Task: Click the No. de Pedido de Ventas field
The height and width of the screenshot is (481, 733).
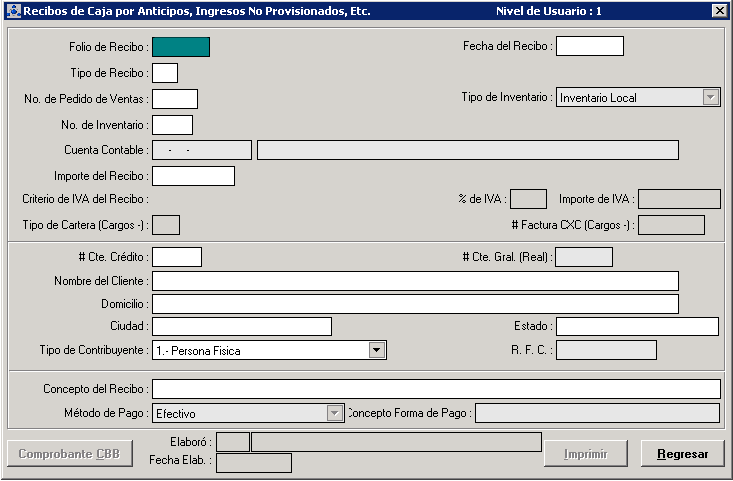Action: 175,99
